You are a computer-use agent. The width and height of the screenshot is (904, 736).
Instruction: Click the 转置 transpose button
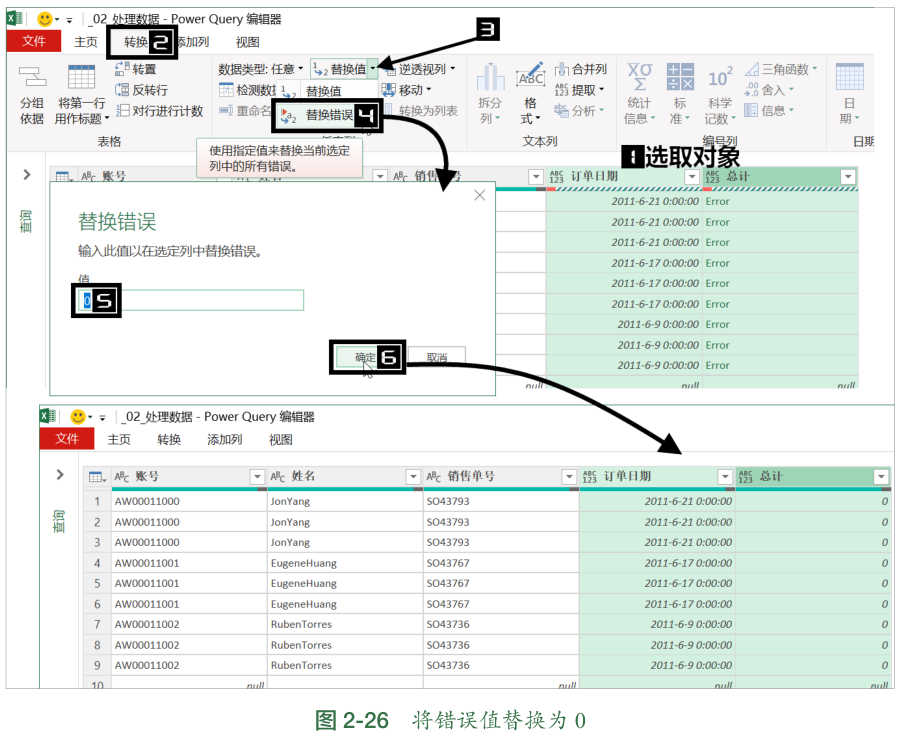pos(135,69)
